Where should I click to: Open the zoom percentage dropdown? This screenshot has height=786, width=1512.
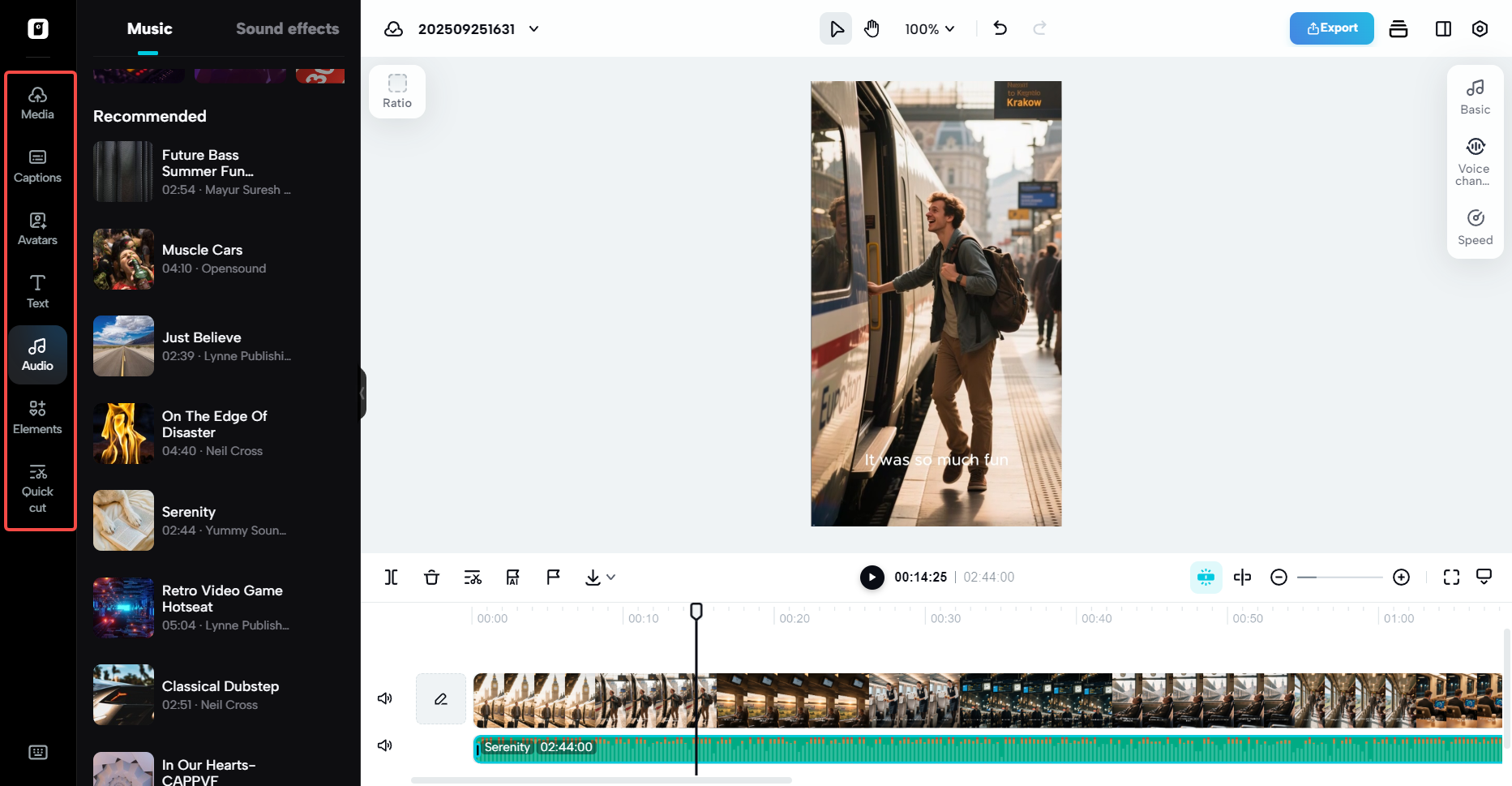pyautogui.click(x=929, y=28)
